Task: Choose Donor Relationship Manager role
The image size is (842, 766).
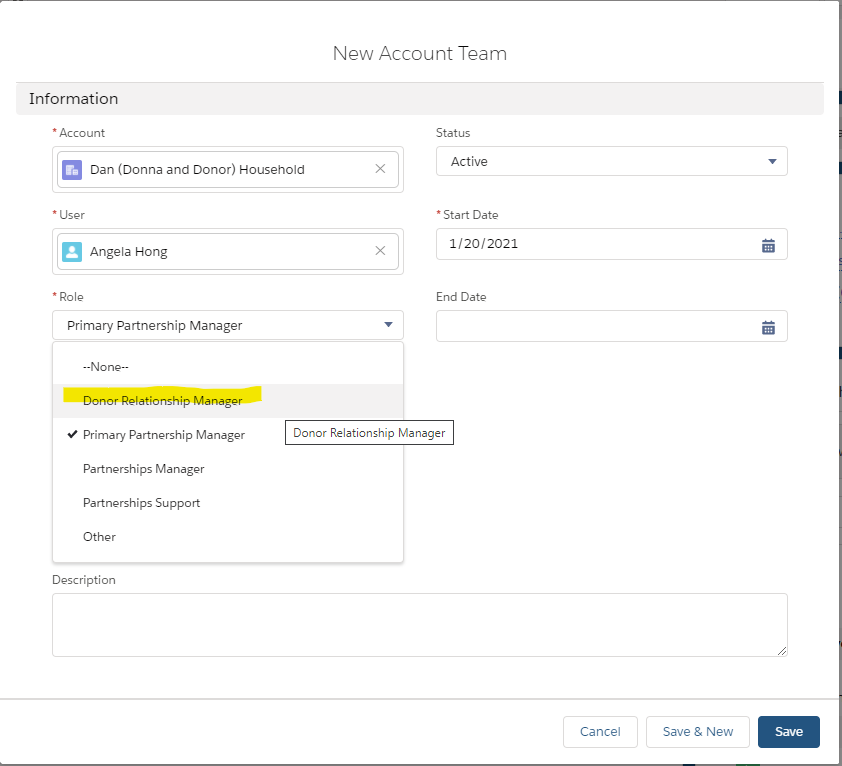Action: pyautogui.click(x=228, y=401)
